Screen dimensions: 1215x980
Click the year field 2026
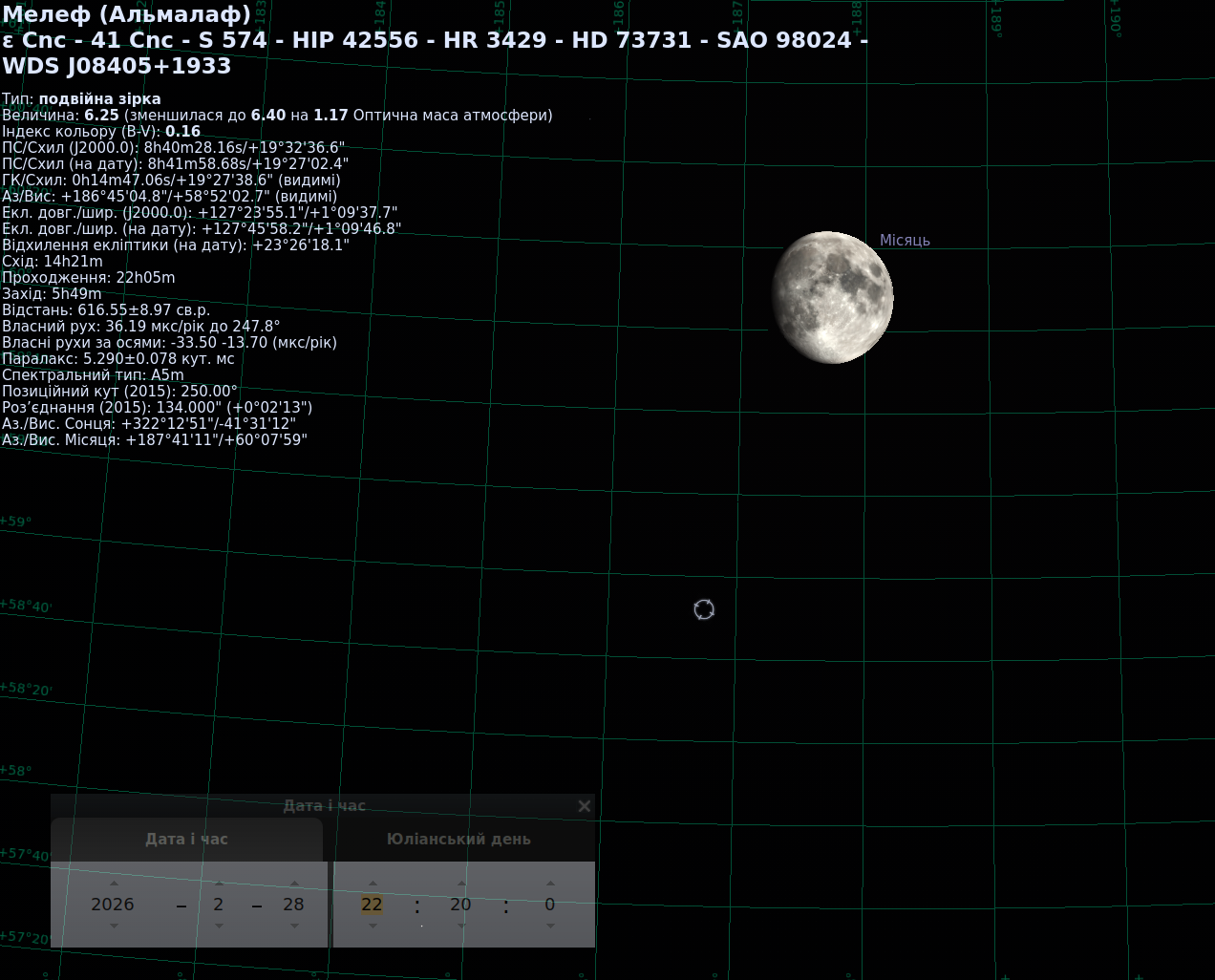113,905
